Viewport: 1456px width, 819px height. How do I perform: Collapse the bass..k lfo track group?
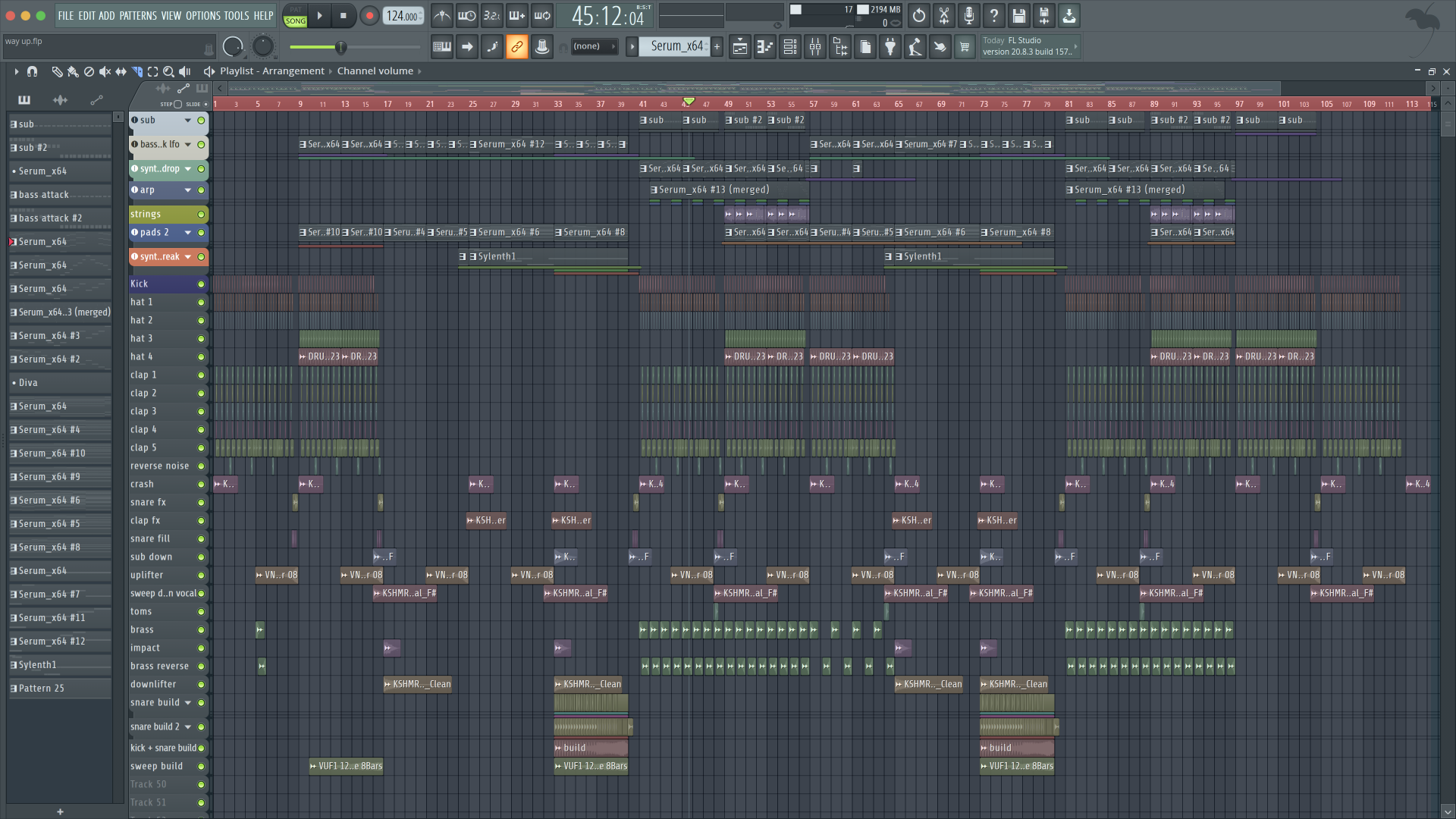coord(187,145)
